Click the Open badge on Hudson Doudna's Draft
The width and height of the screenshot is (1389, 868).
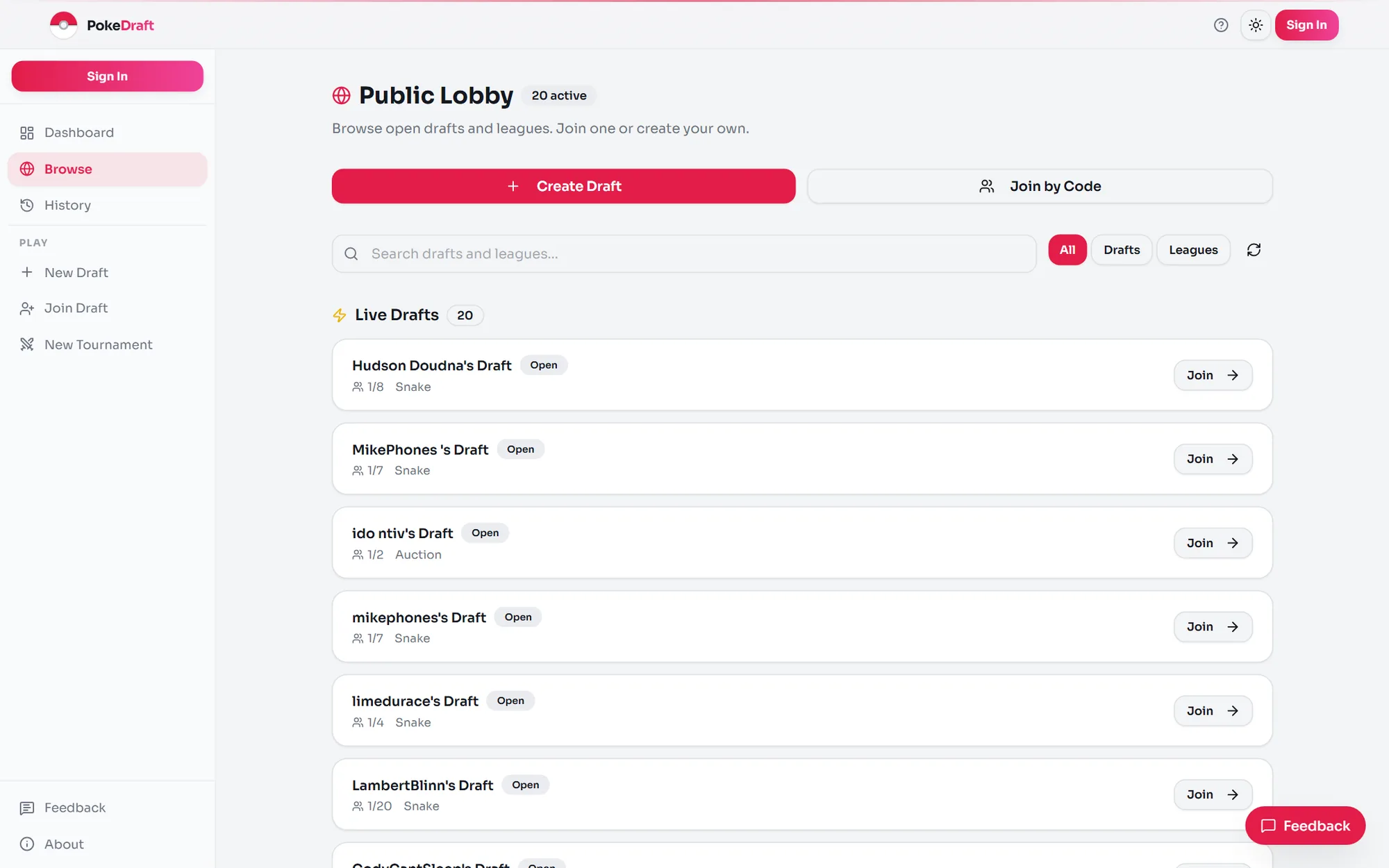[544, 365]
